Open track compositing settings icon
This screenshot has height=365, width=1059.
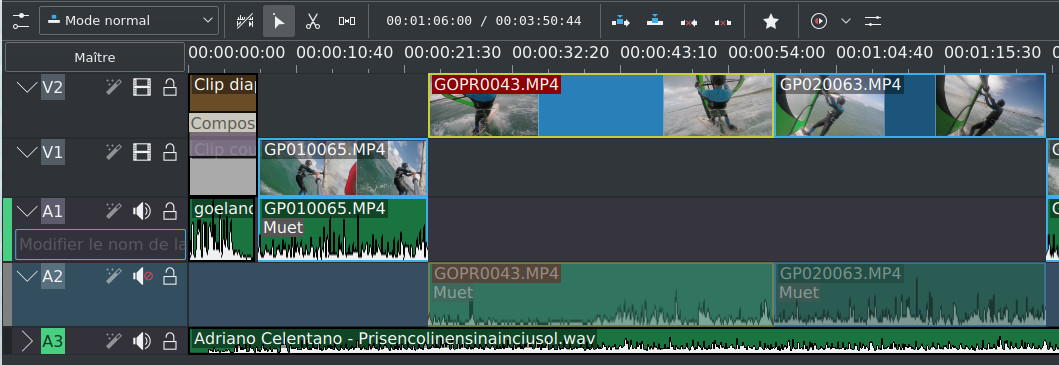pyautogui.click(x=21, y=21)
